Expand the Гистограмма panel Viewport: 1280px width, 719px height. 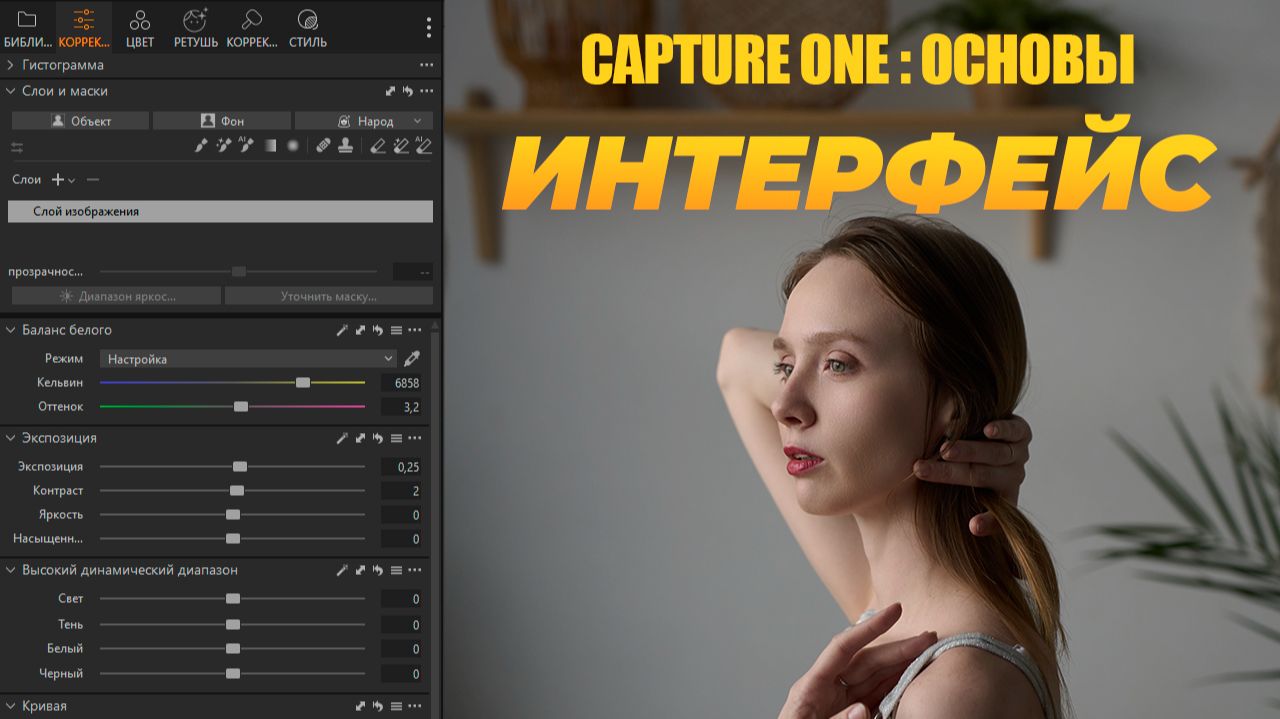click(x=10, y=65)
